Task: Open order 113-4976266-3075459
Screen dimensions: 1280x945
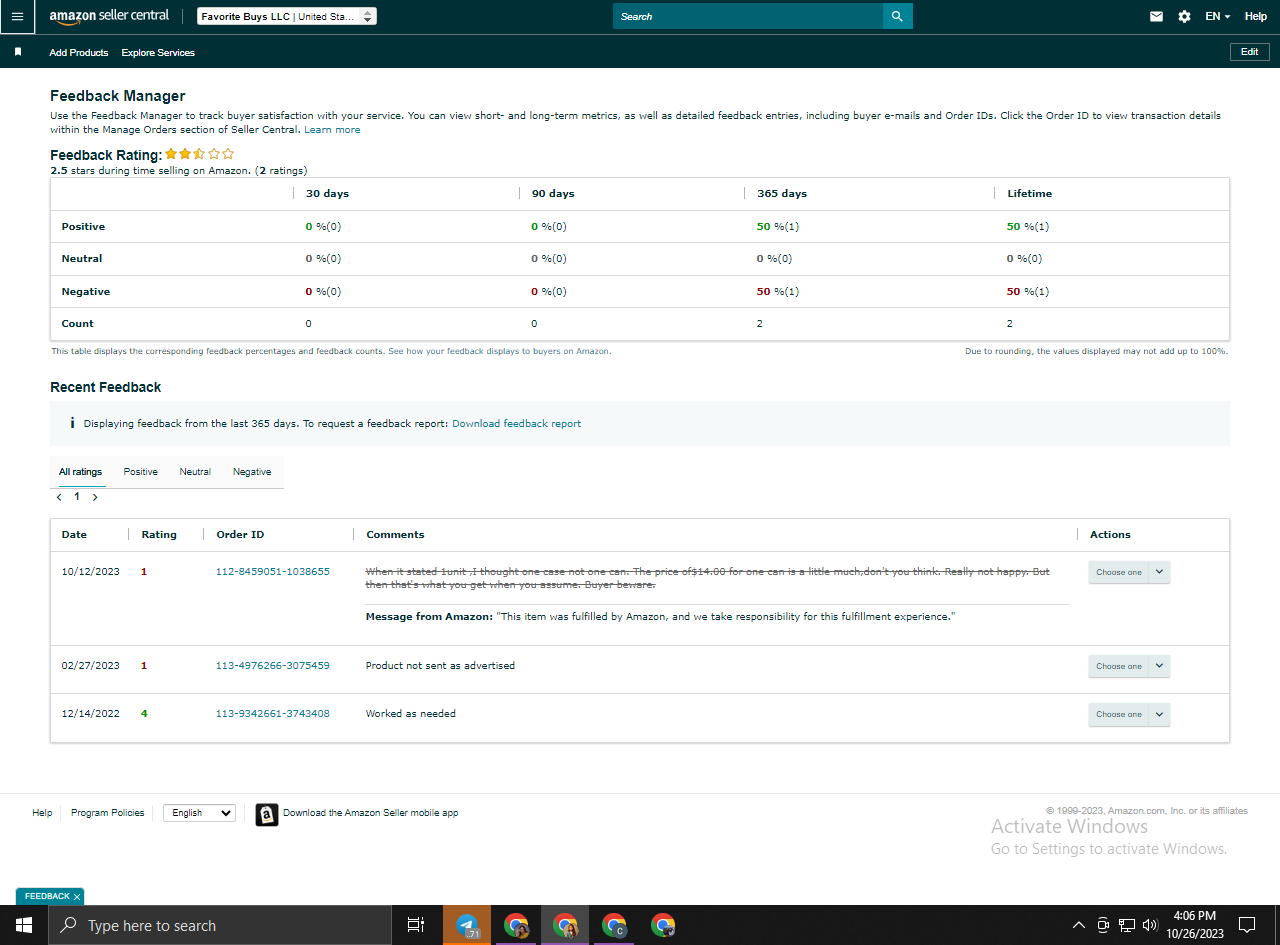Action: point(273,666)
